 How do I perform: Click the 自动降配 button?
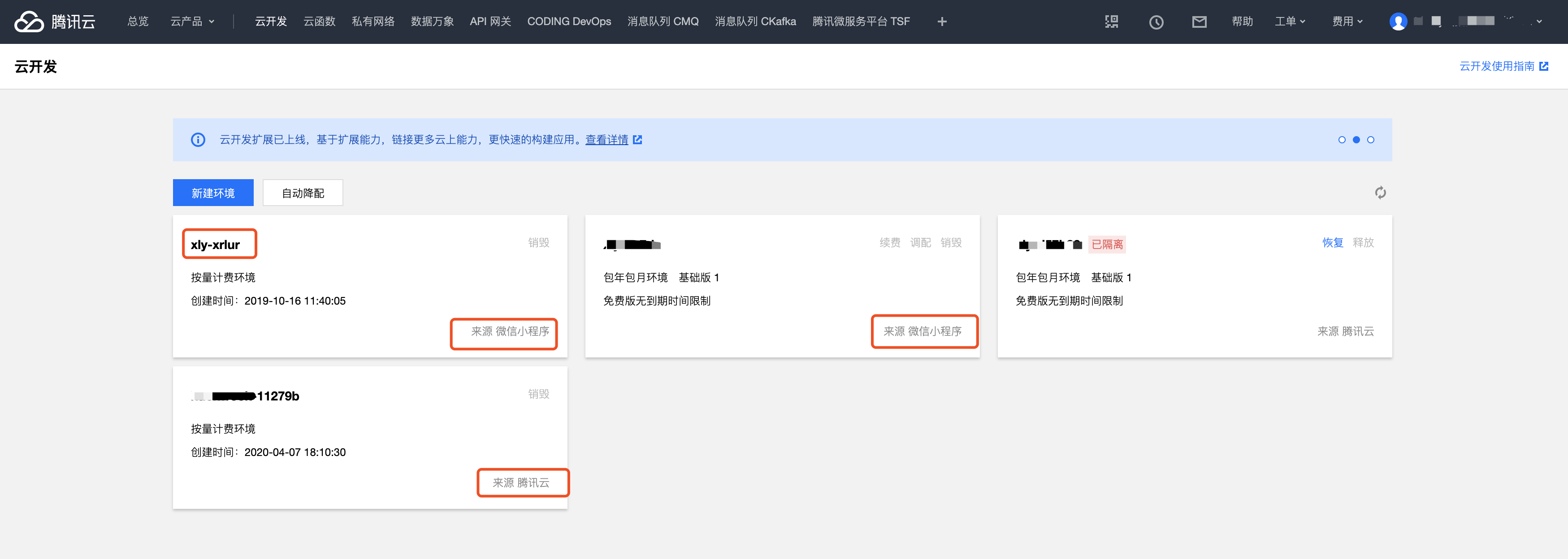click(303, 193)
